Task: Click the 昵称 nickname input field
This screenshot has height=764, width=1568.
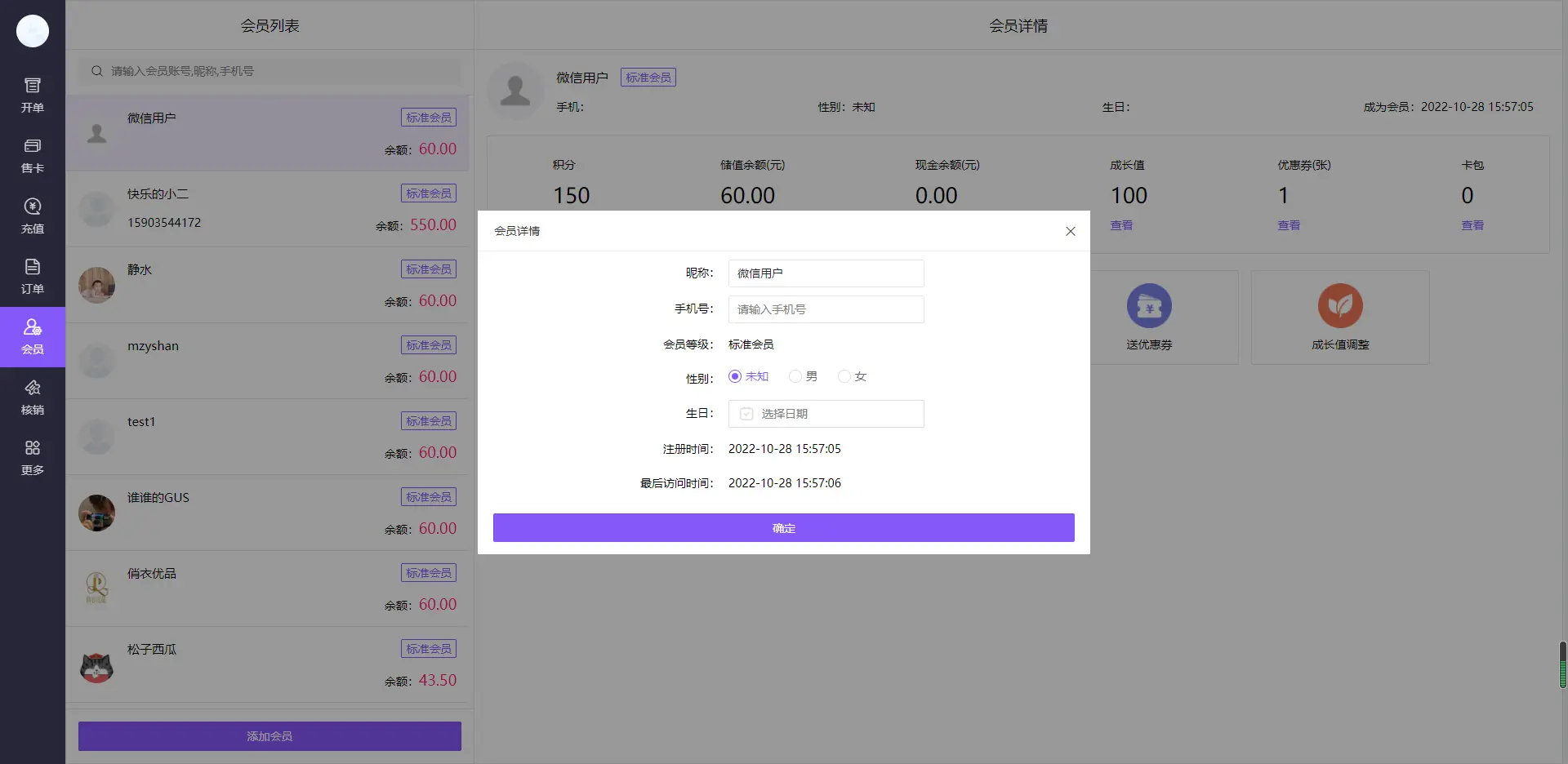Action: coord(826,273)
